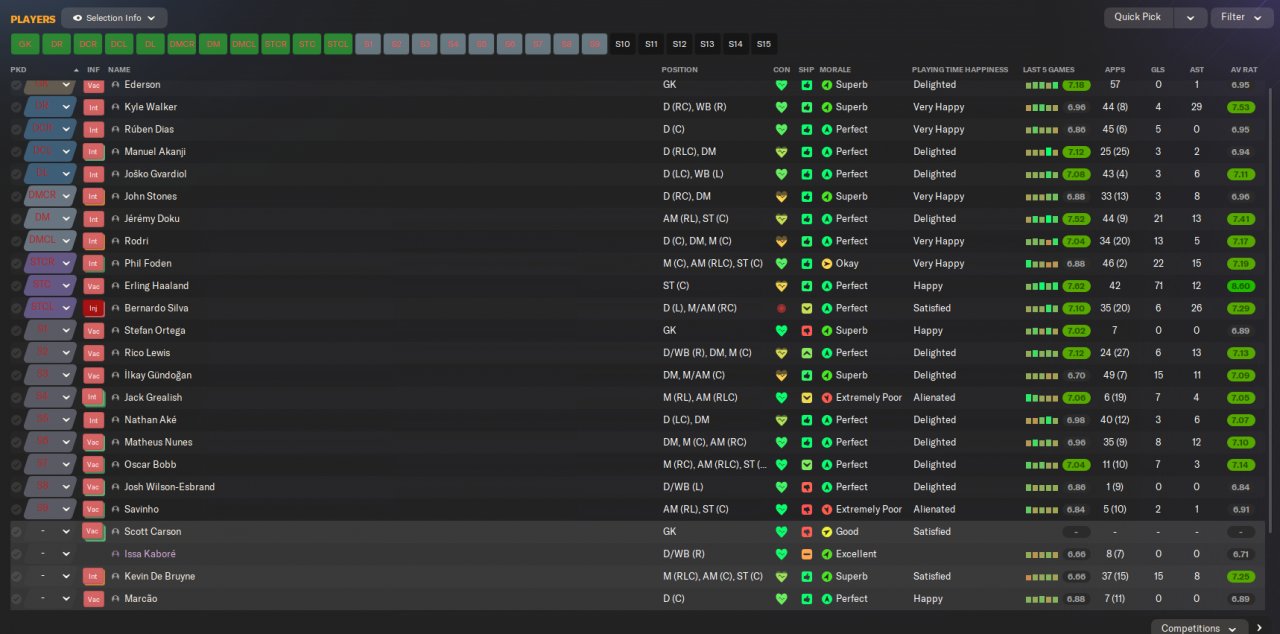Toggle the picked tick for Jérémy Doku
The image size is (1280, 634).
[16, 219]
